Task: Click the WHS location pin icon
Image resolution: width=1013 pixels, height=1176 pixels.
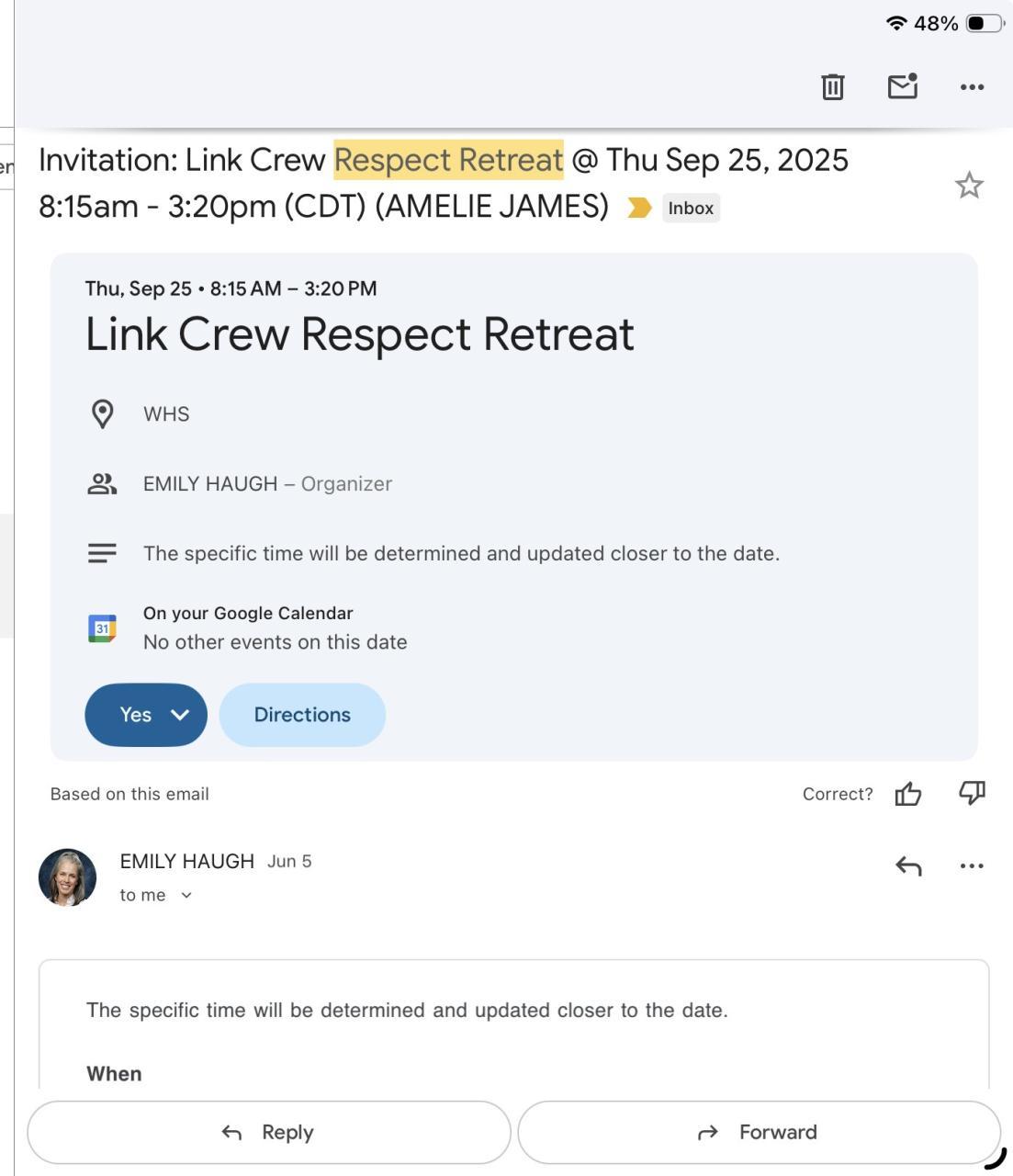Action: point(102,414)
